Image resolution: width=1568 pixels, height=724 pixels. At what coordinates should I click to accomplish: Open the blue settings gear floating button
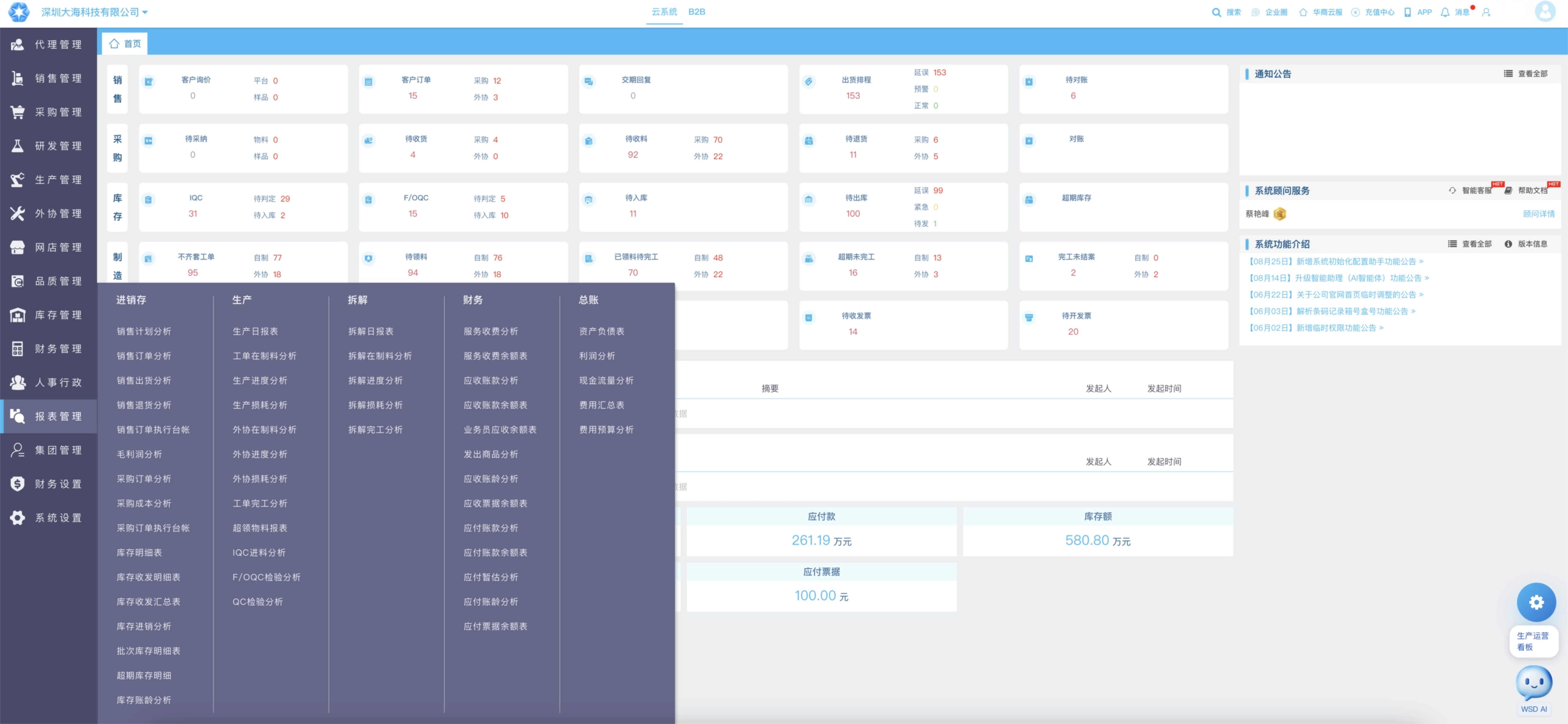1536,602
